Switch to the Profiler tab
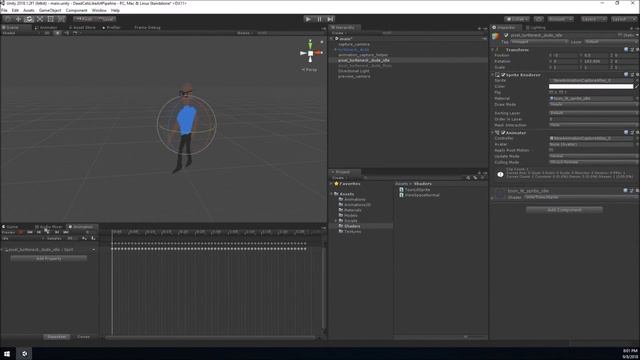The height and width of the screenshot is (360, 640). pyautogui.click(x=111, y=27)
